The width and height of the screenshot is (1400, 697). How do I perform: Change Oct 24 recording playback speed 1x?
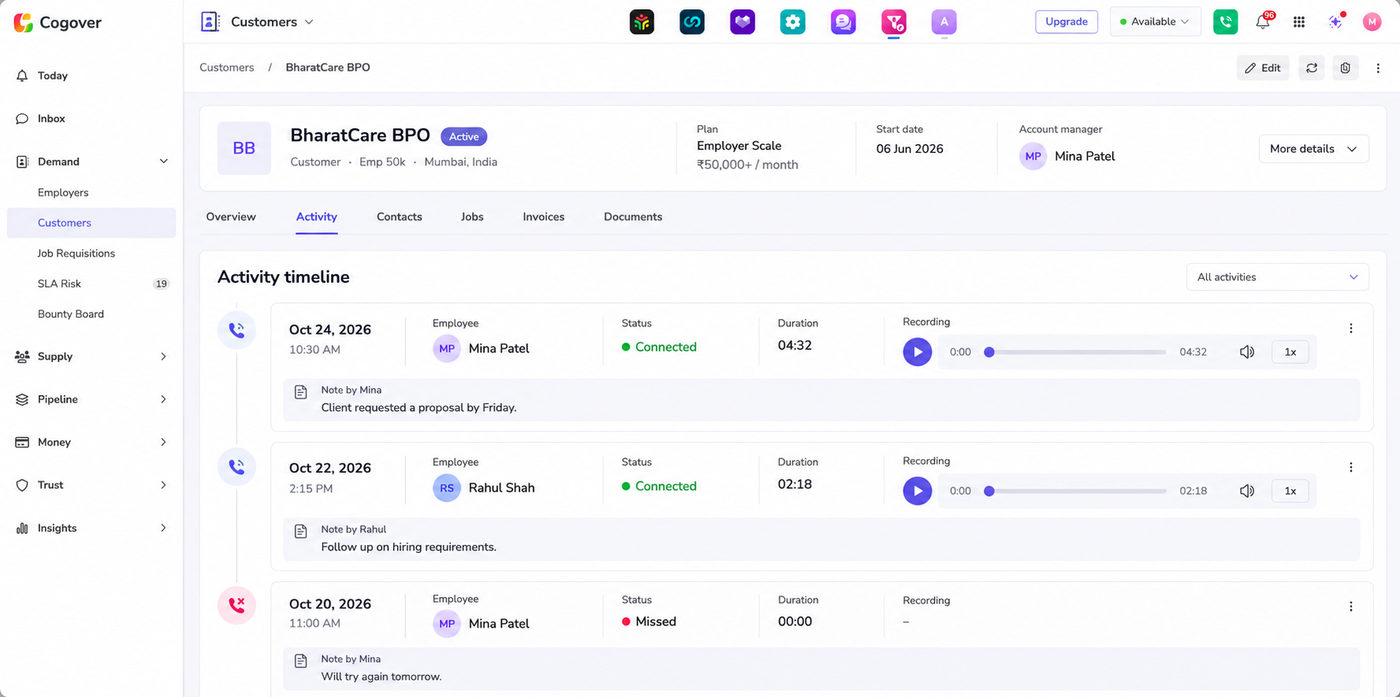pyautogui.click(x=1290, y=352)
